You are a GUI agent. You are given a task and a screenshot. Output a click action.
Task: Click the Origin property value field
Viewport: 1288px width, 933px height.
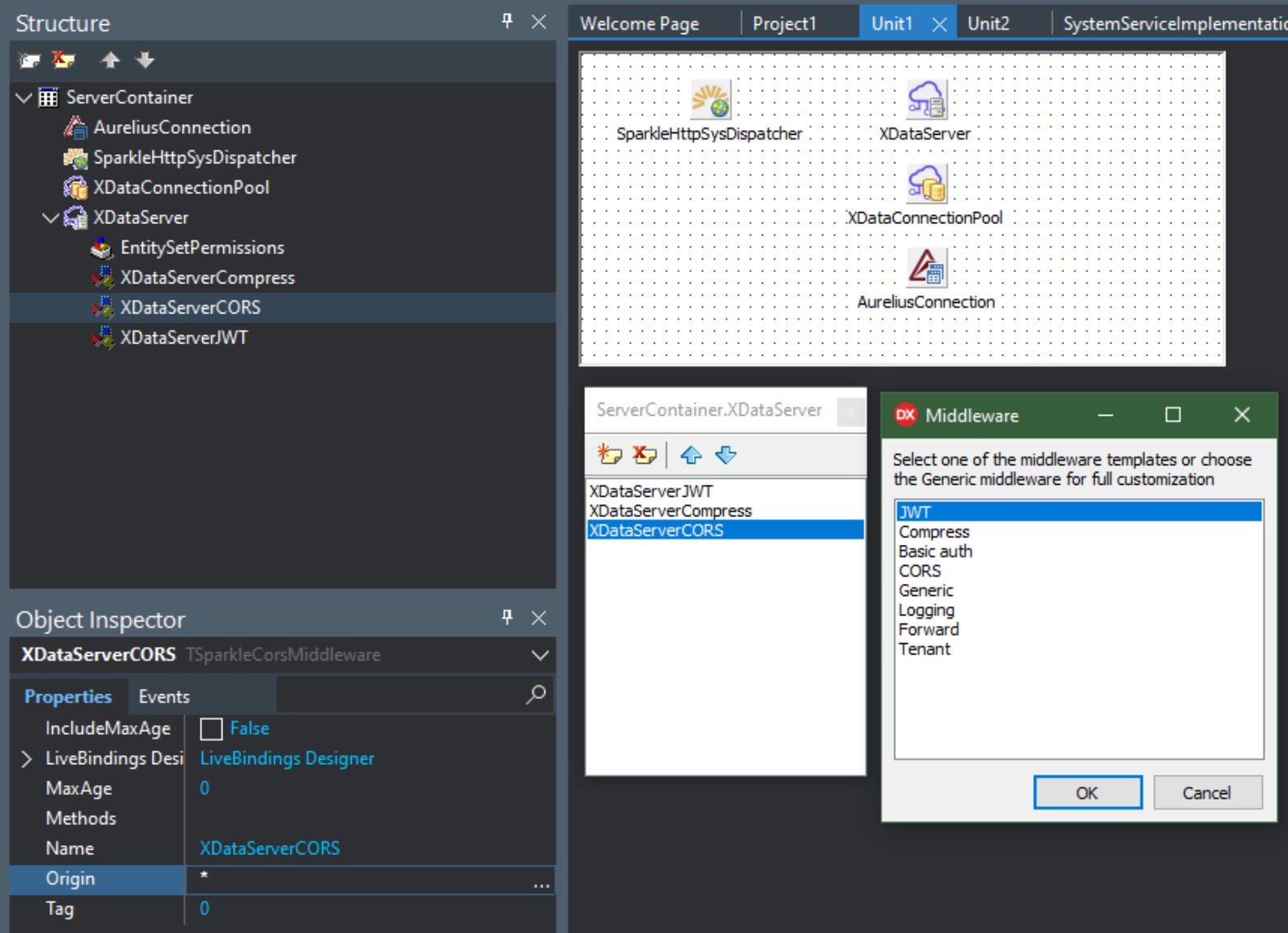(359, 879)
